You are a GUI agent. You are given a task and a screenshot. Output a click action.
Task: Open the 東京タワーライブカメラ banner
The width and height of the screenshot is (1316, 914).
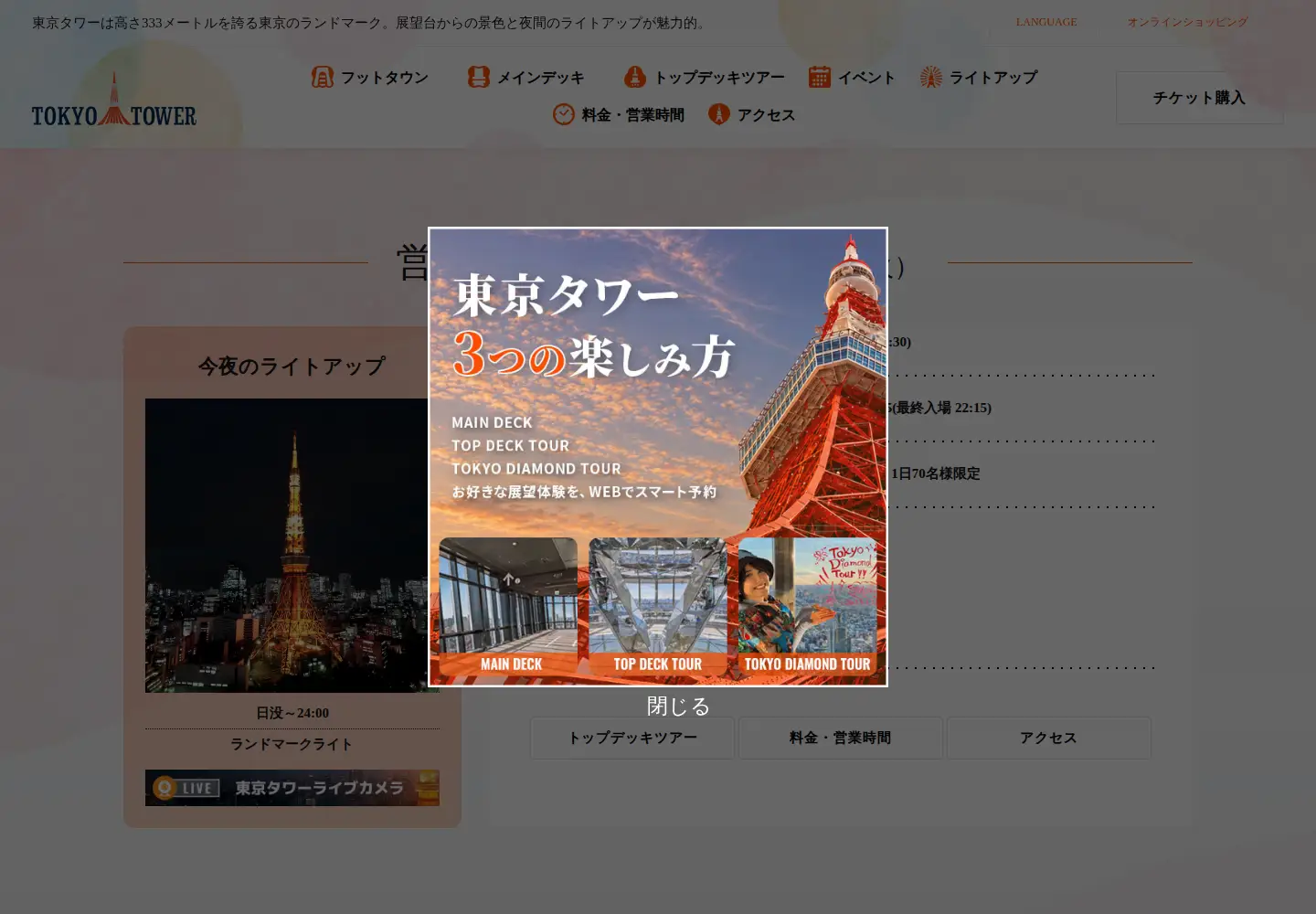[x=292, y=788]
